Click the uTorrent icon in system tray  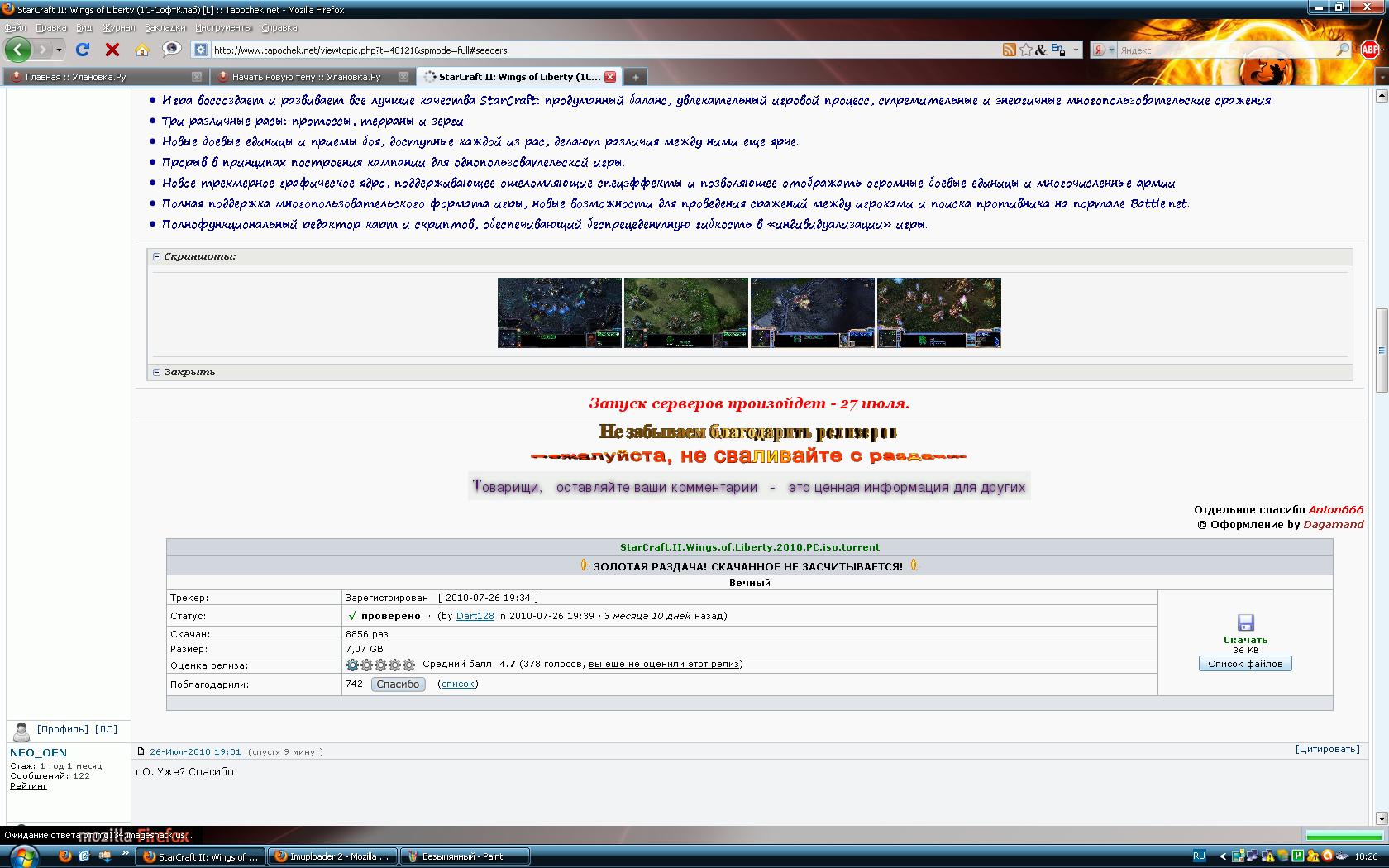tap(1300, 856)
